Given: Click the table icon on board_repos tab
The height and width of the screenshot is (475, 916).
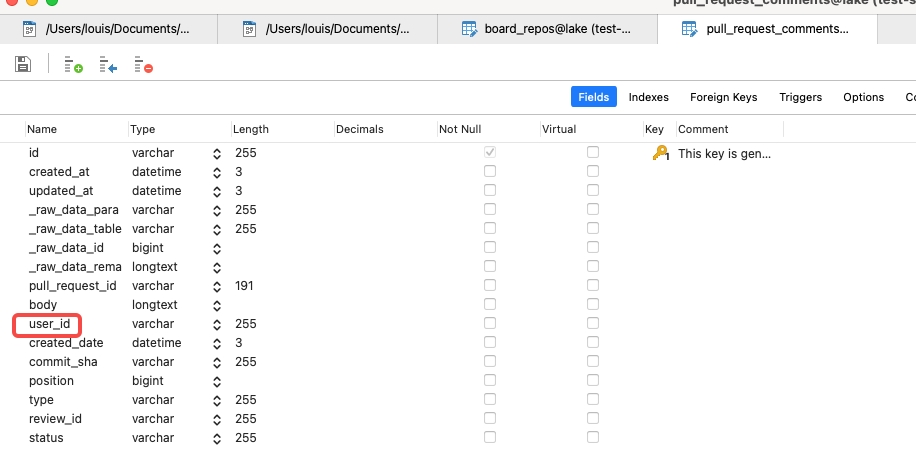Looking at the screenshot, I should 469,29.
